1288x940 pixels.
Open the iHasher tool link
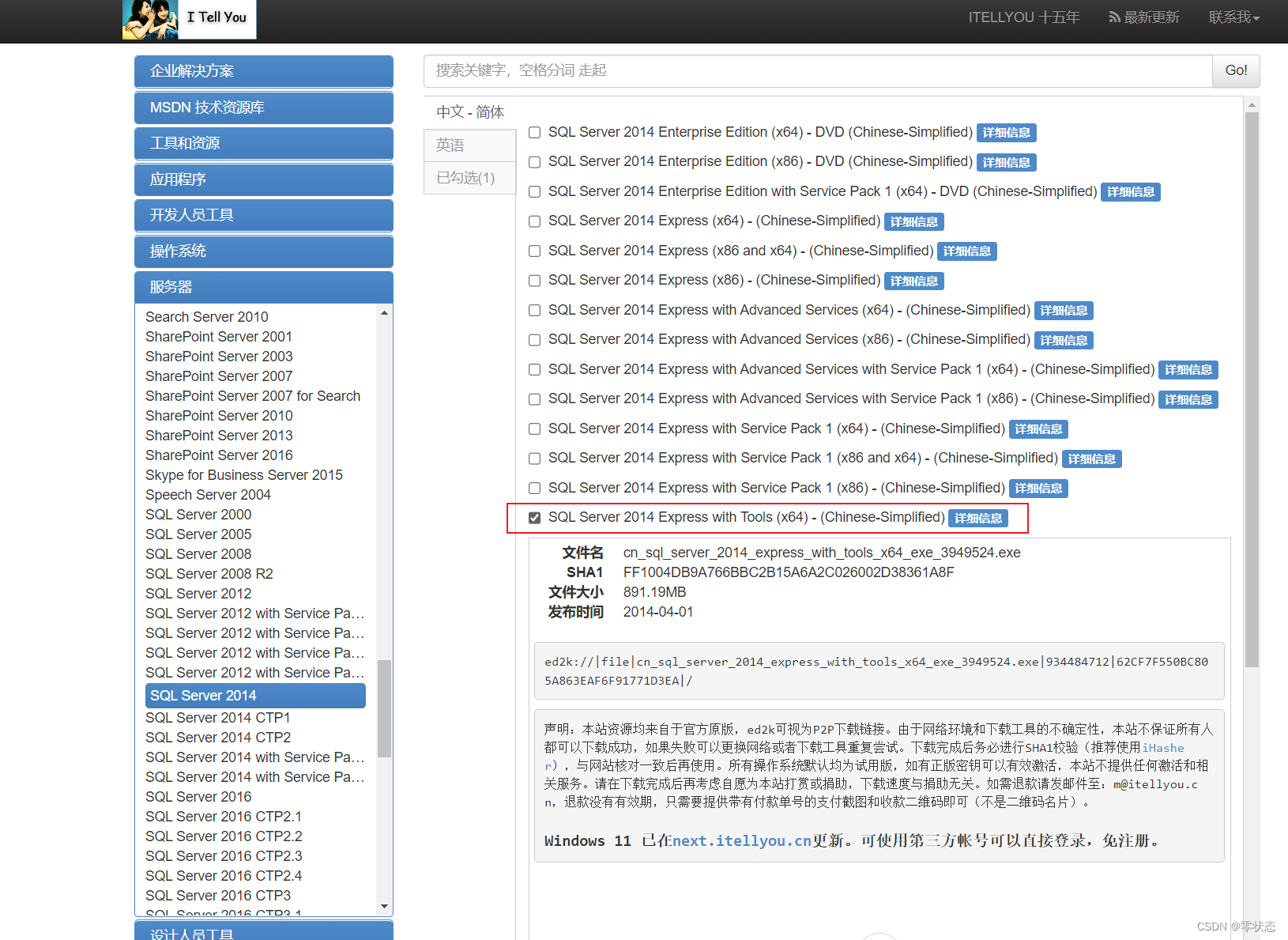[1163, 748]
